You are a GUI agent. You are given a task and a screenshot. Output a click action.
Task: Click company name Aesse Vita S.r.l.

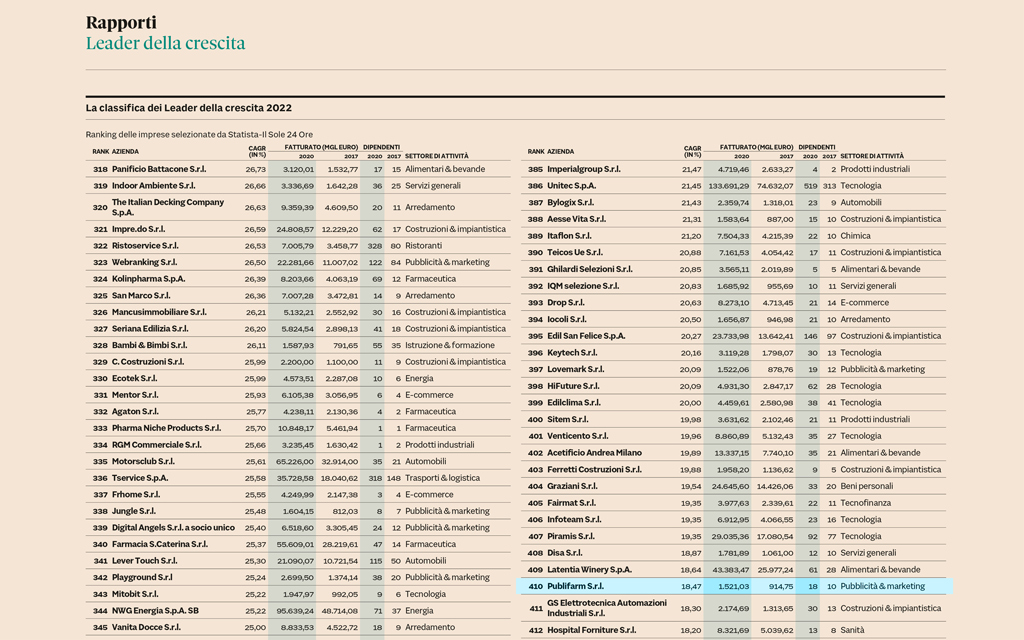point(576,219)
